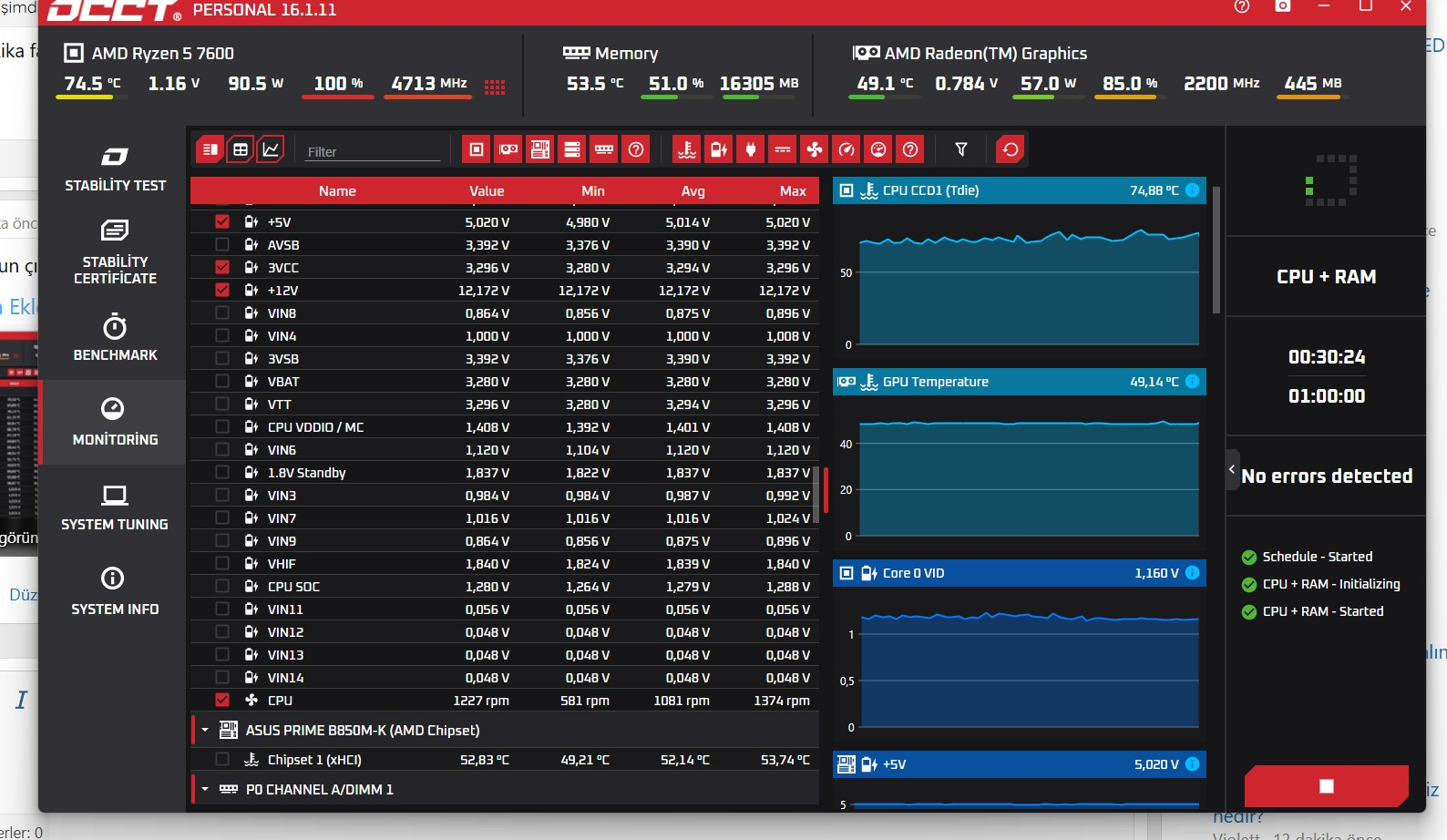This screenshot has width=1447, height=840.
Task: Click the graphs panel vertical scrollbar
Action: click(x=1216, y=251)
